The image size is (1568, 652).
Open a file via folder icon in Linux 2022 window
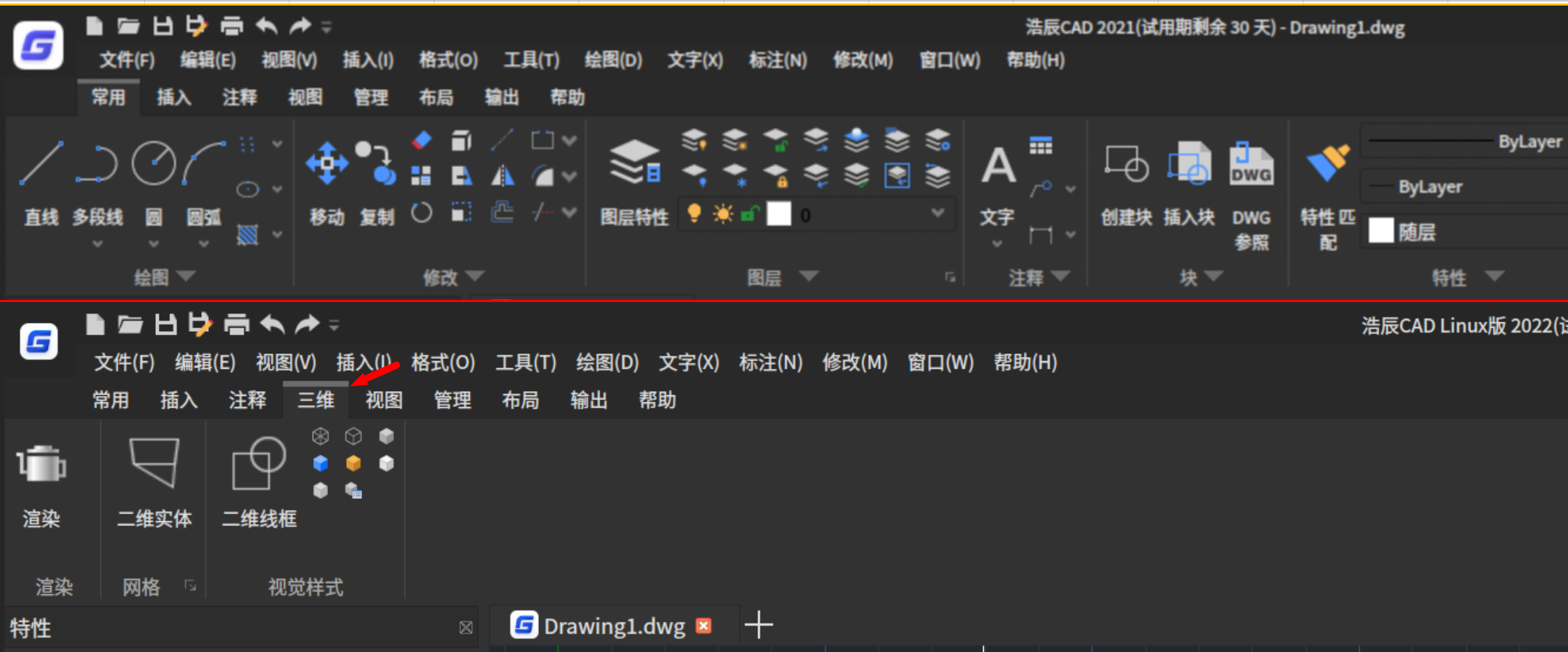click(130, 324)
